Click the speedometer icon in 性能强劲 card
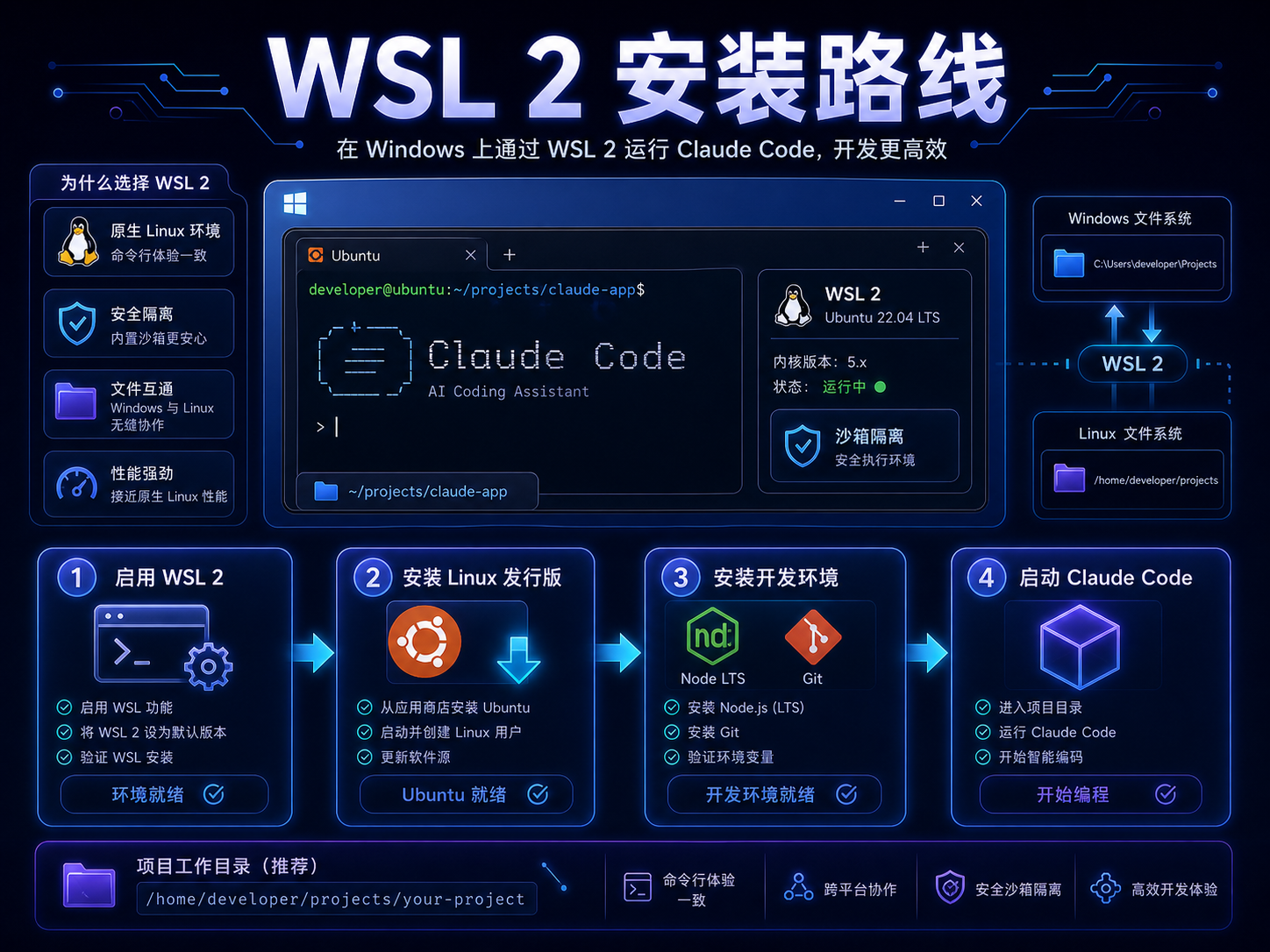 point(77,484)
